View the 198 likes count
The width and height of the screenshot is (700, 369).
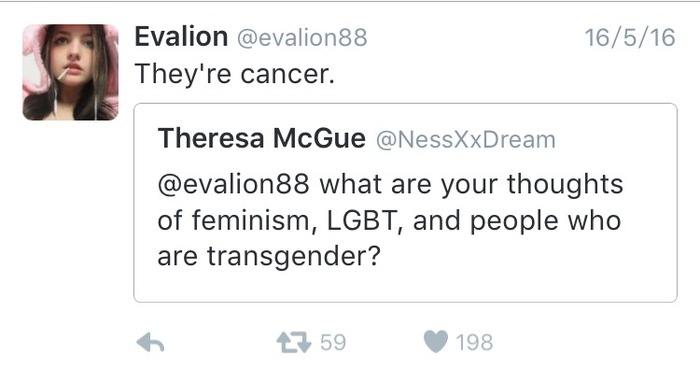pos(474,343)
